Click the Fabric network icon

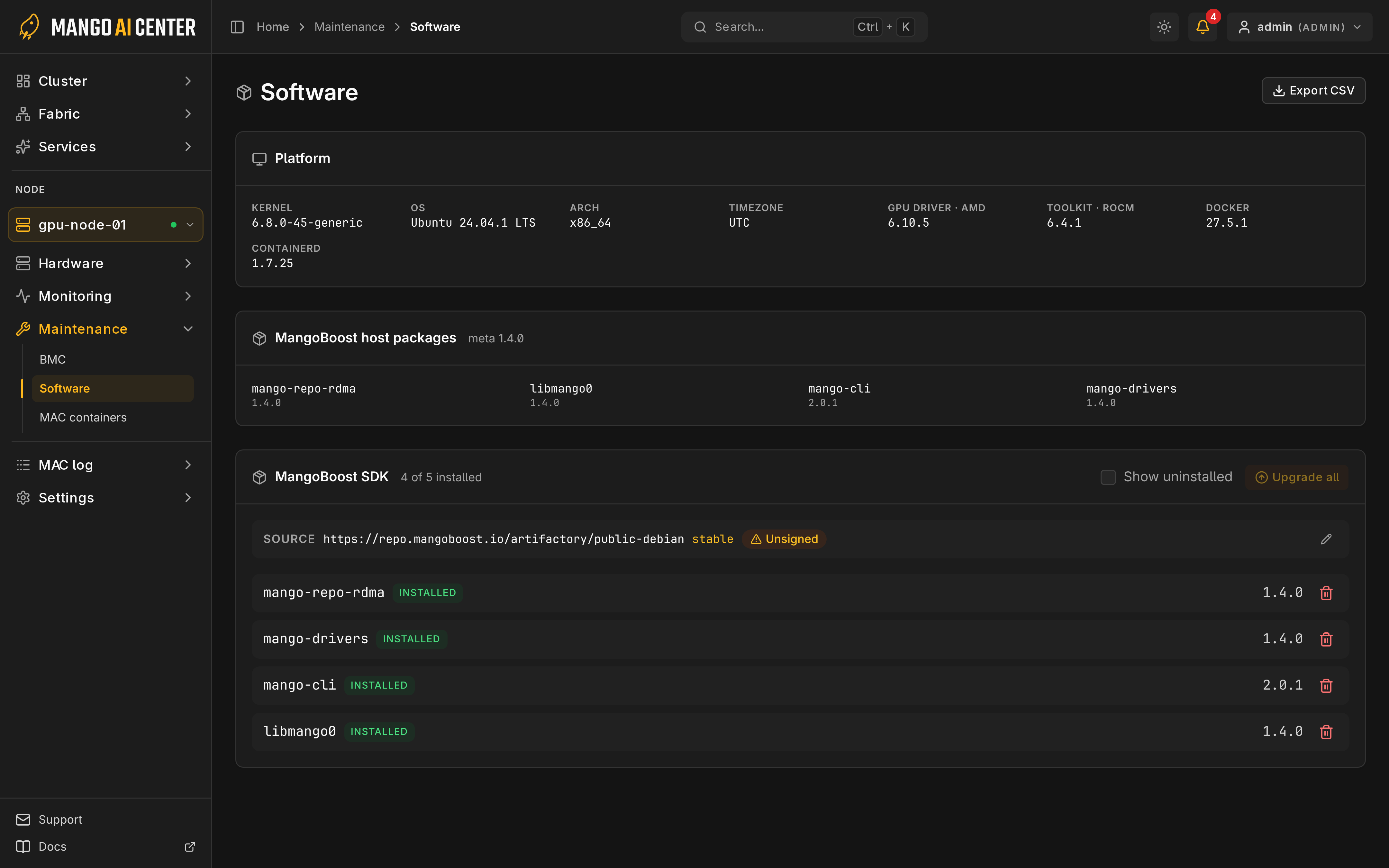23,114
